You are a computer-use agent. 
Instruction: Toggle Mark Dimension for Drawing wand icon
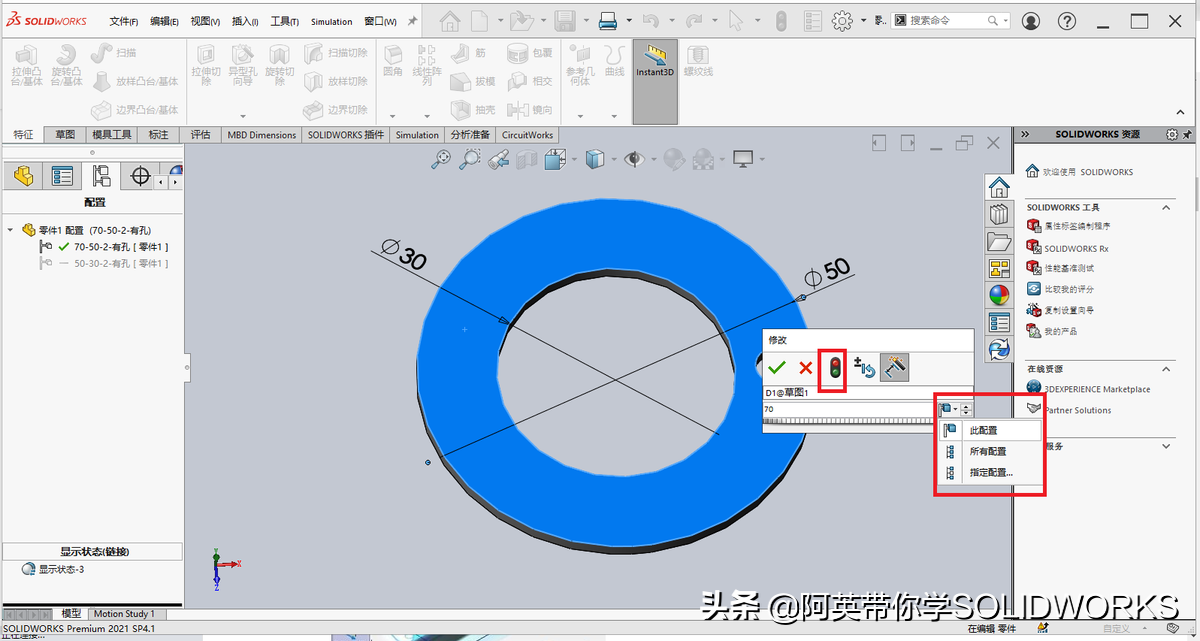(895, 368)
